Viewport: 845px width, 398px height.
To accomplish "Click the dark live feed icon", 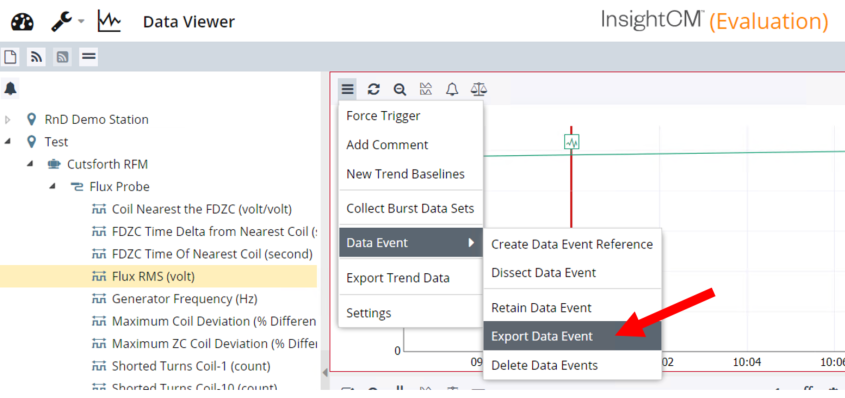I will (x=37, y=57).
